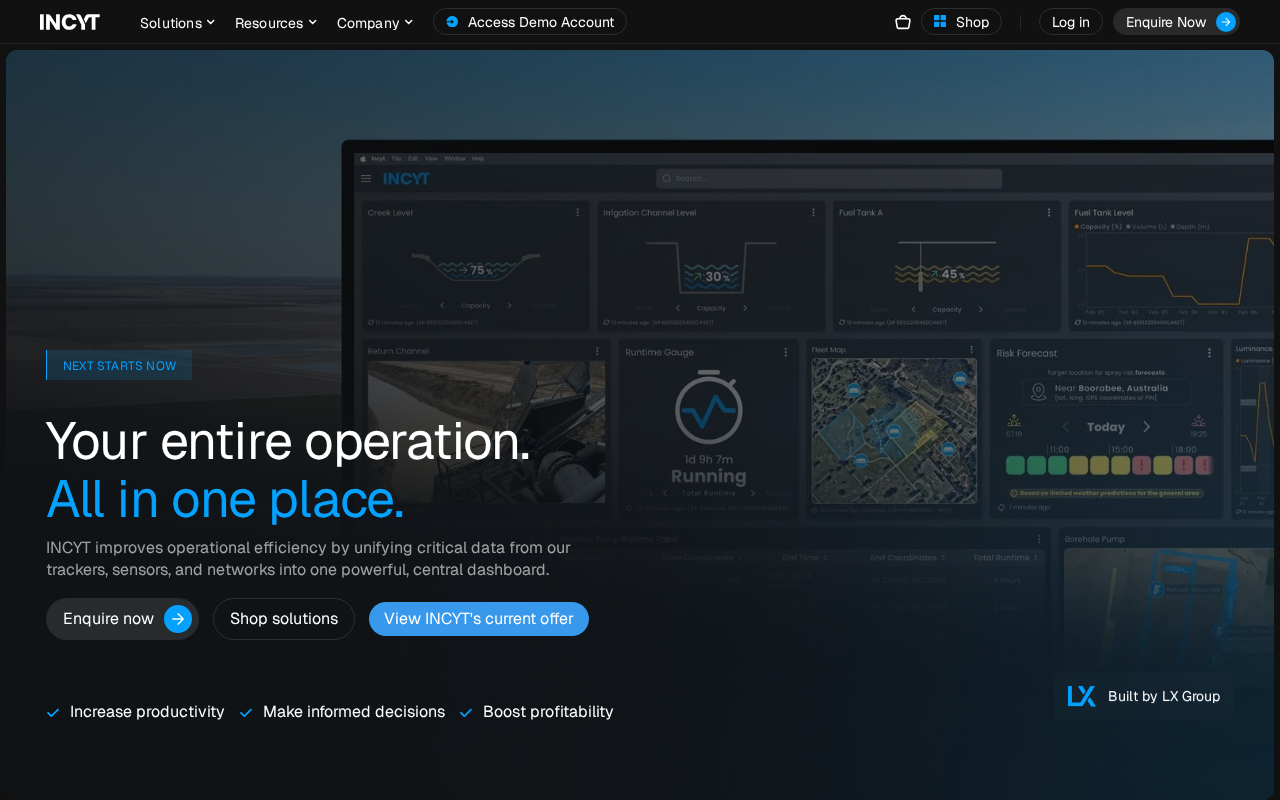The width and height of the screenshot is (1280, 800).
Task: Click the sunset icon above 19:25
Action: coord(1198,421)
